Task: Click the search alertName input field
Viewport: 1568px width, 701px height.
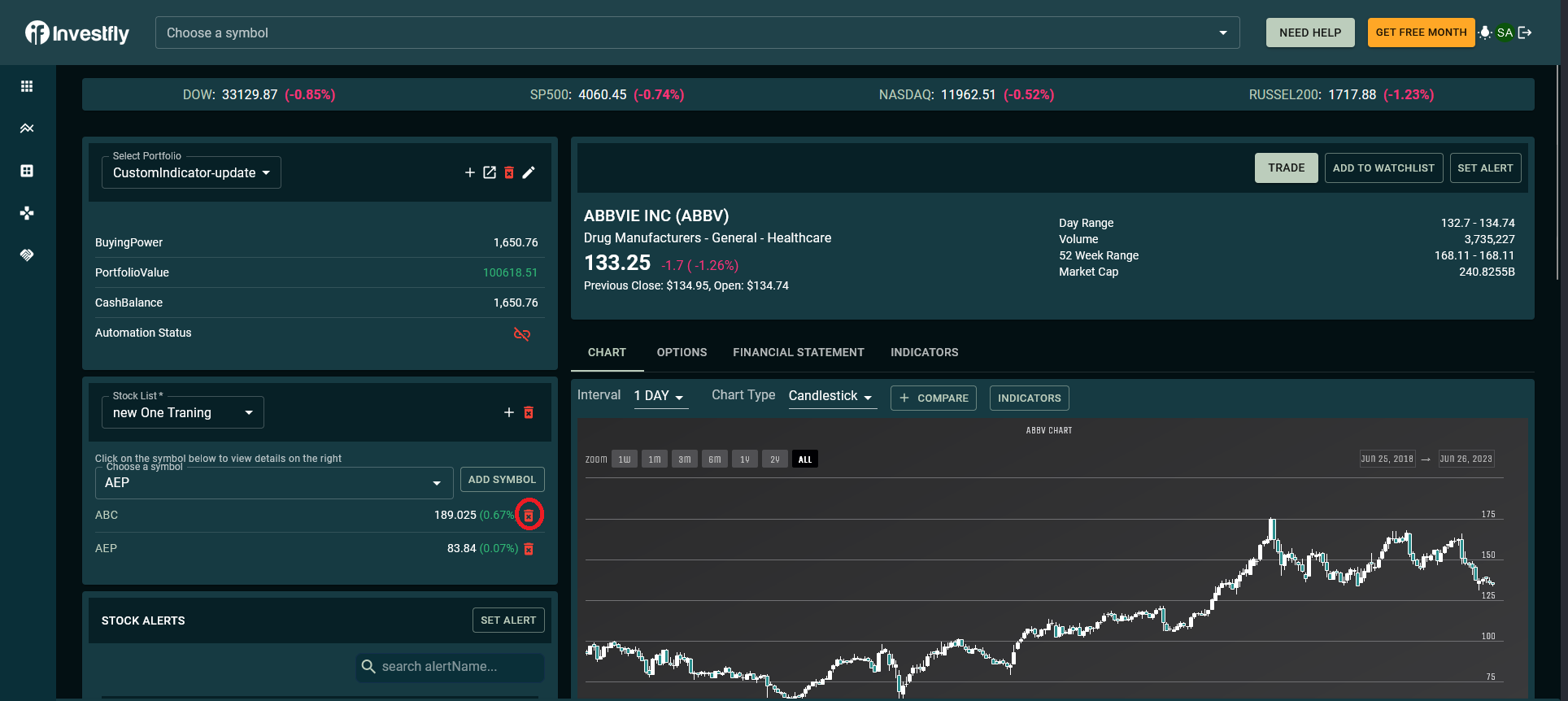Action: click(x=450, y=667)
